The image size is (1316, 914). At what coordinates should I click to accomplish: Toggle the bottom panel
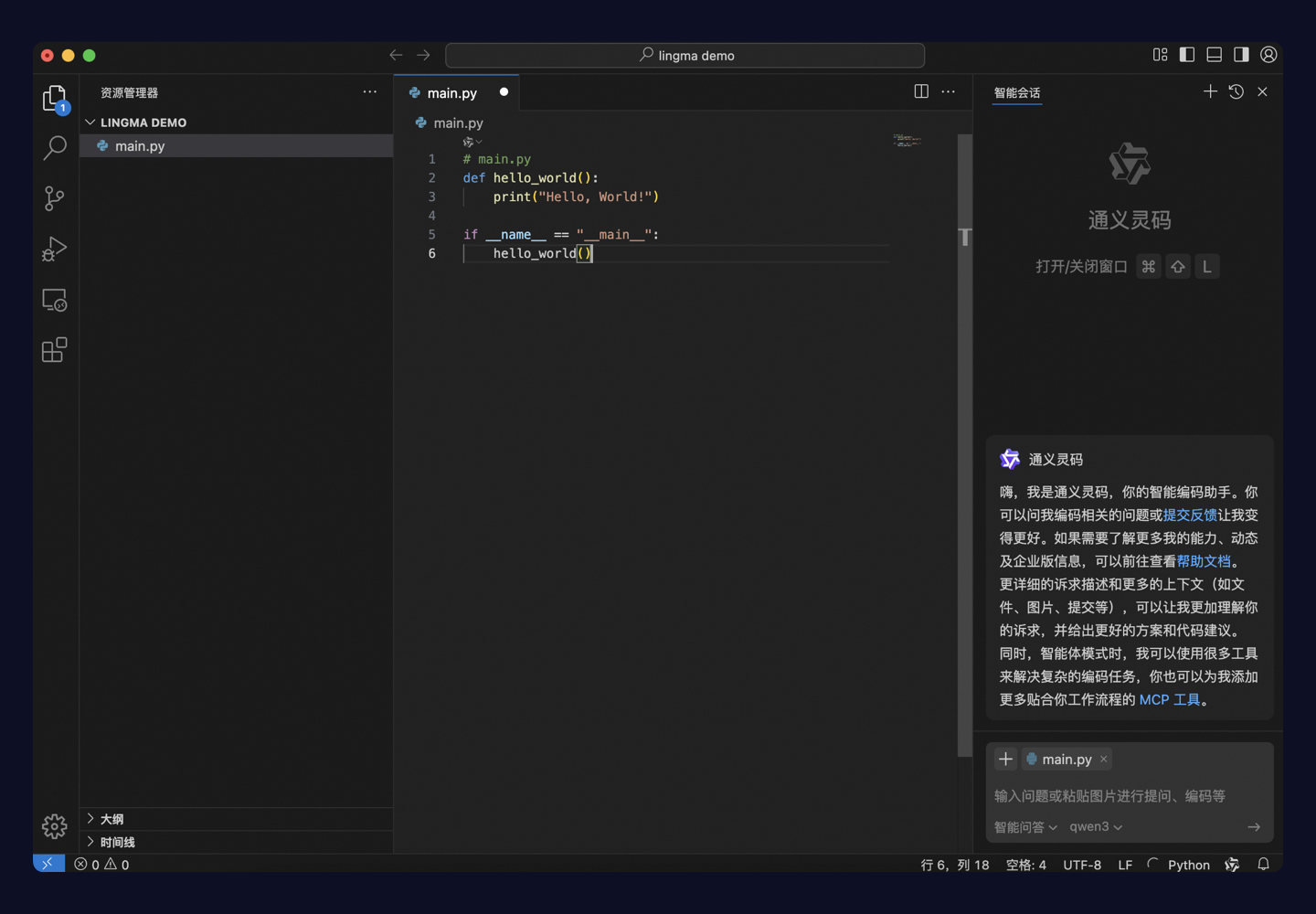[1215, 55]
